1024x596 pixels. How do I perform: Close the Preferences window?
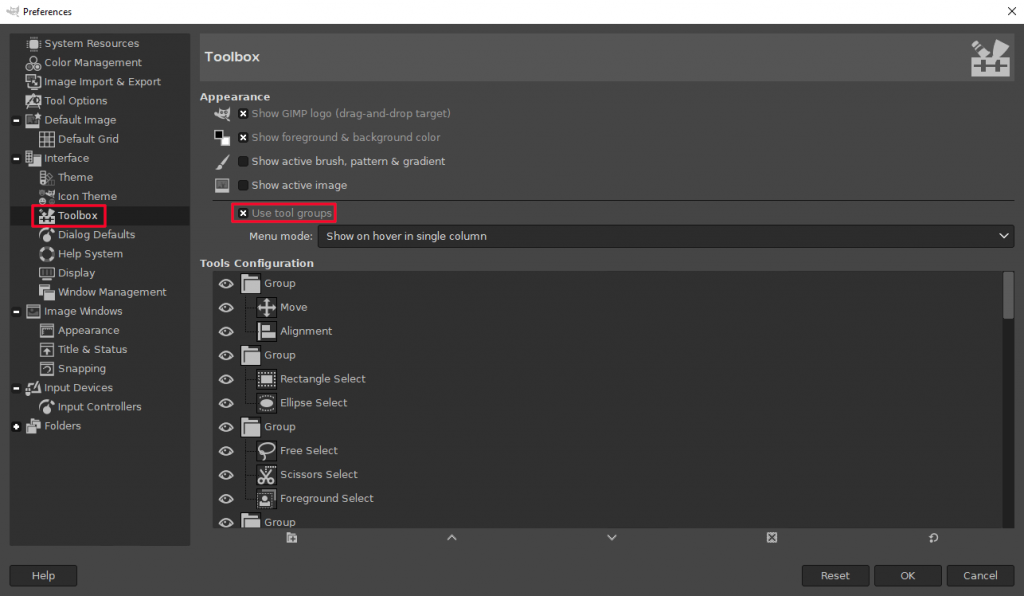click(x=1011, y=11)
